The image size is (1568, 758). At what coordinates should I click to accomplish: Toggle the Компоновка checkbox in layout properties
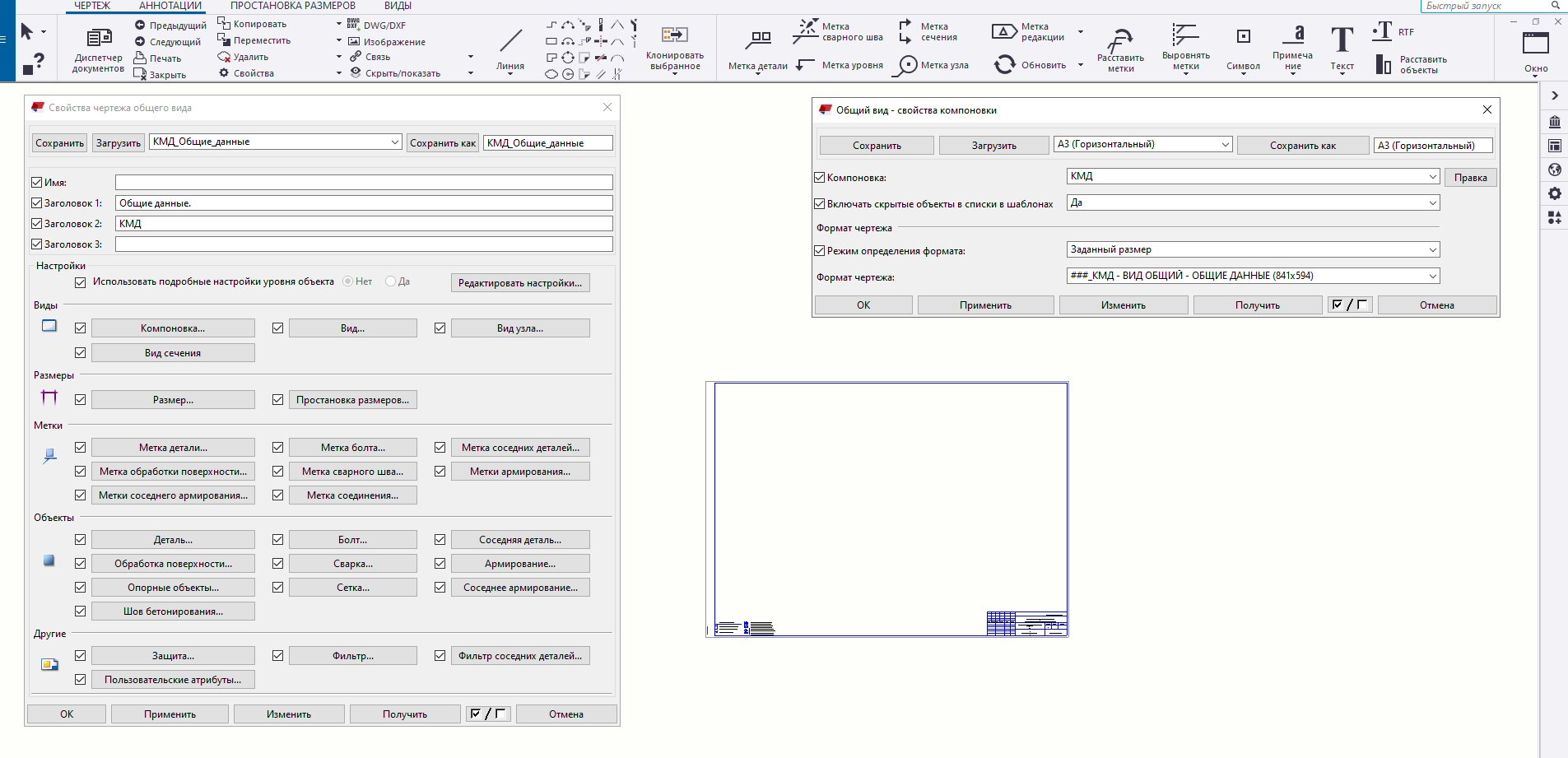click(x=820, y=178)
